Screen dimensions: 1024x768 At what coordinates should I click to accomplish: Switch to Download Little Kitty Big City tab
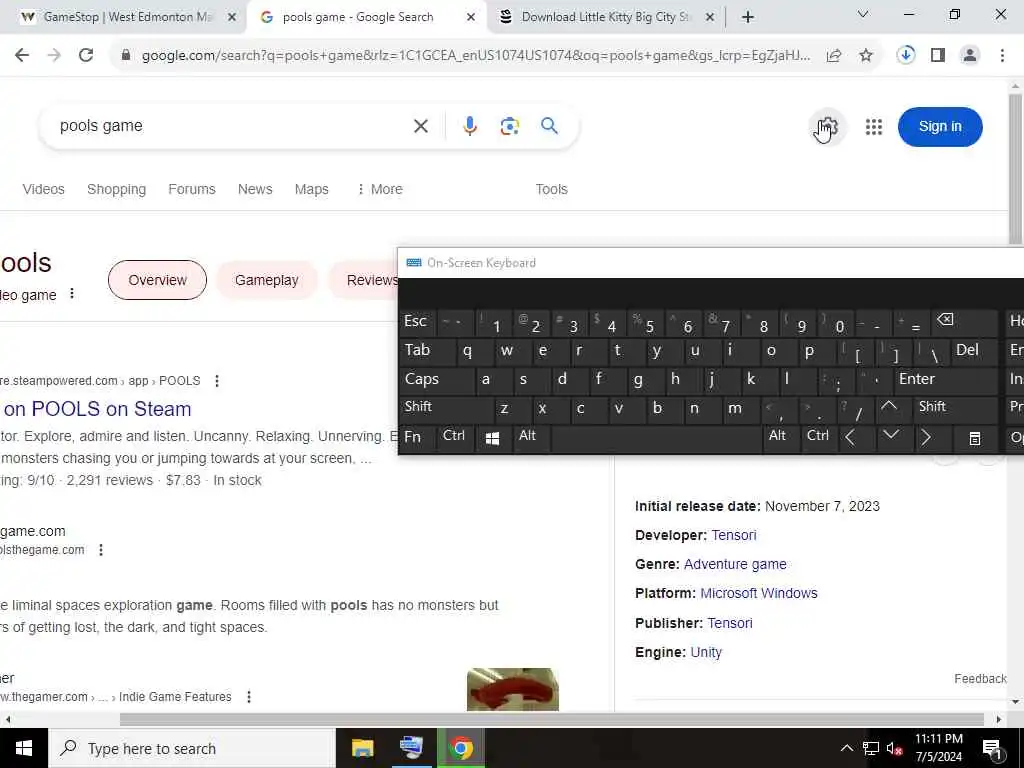(x=605, y=18)
